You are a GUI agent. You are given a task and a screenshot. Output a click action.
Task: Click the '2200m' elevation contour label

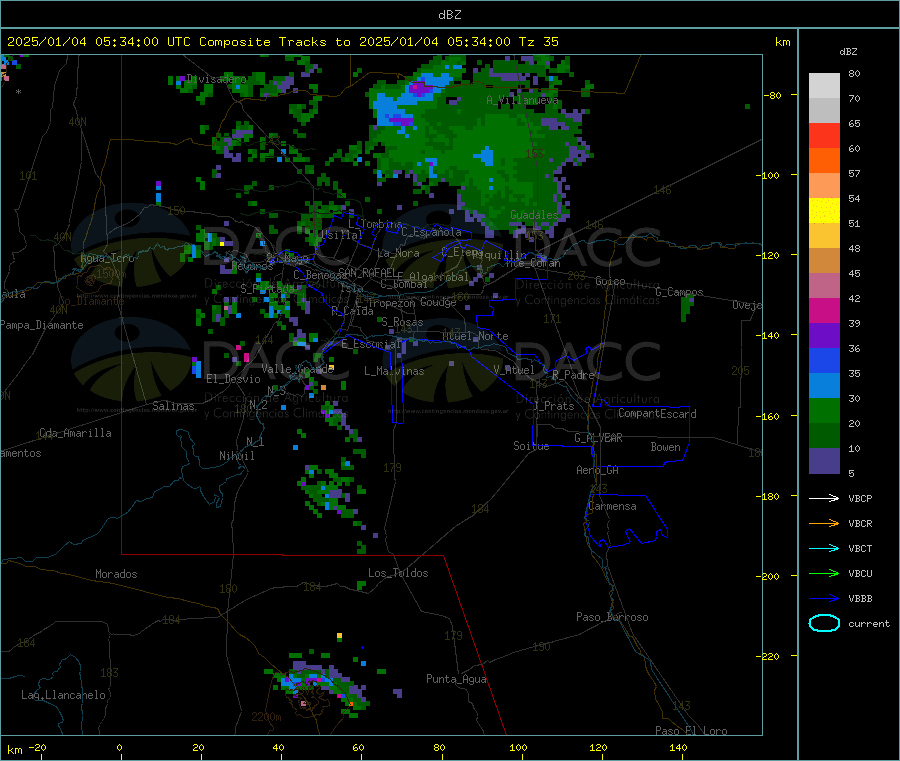point(266,717)
